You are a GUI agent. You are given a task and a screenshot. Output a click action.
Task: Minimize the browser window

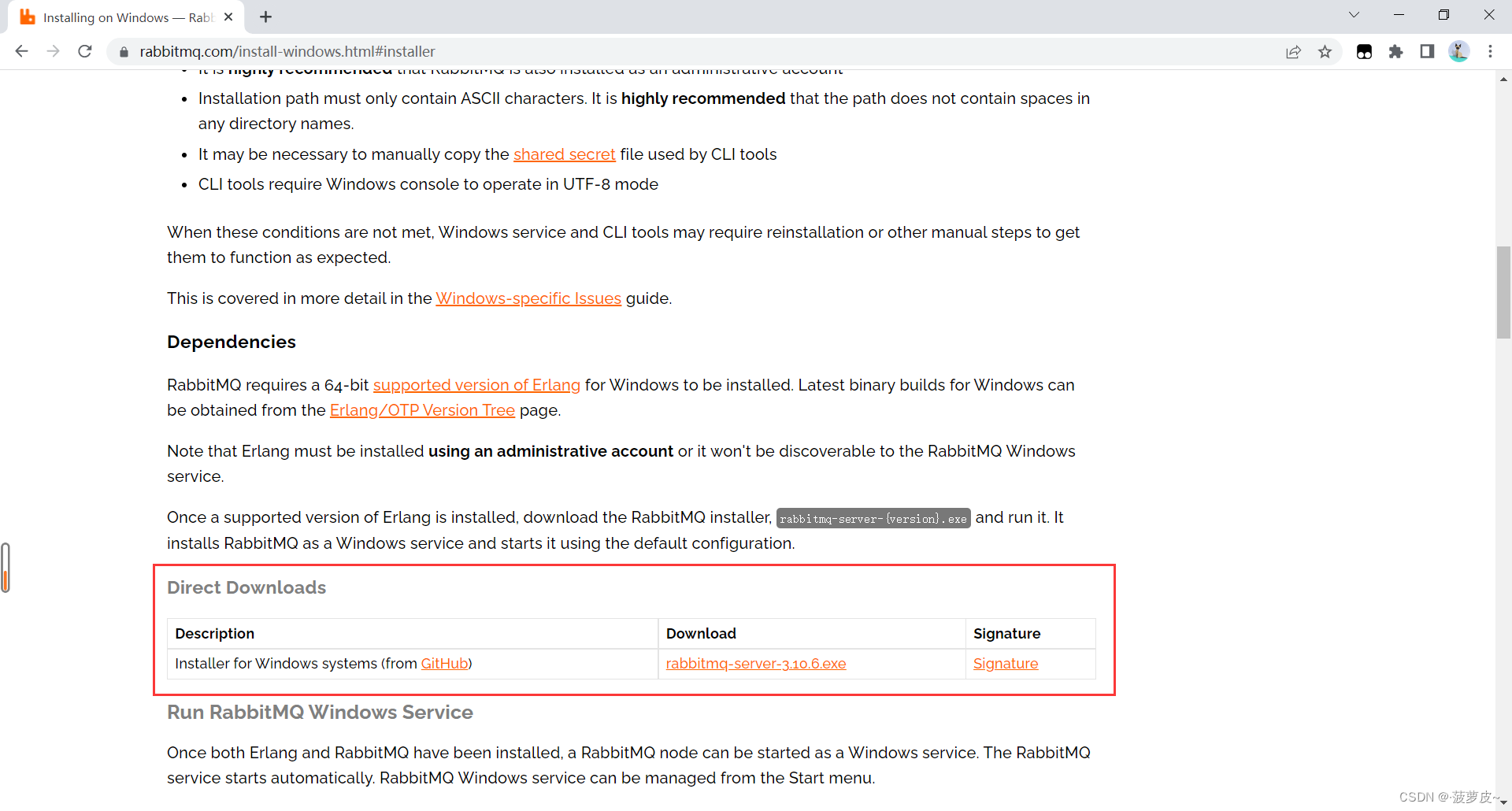(x=1399, y=15)
